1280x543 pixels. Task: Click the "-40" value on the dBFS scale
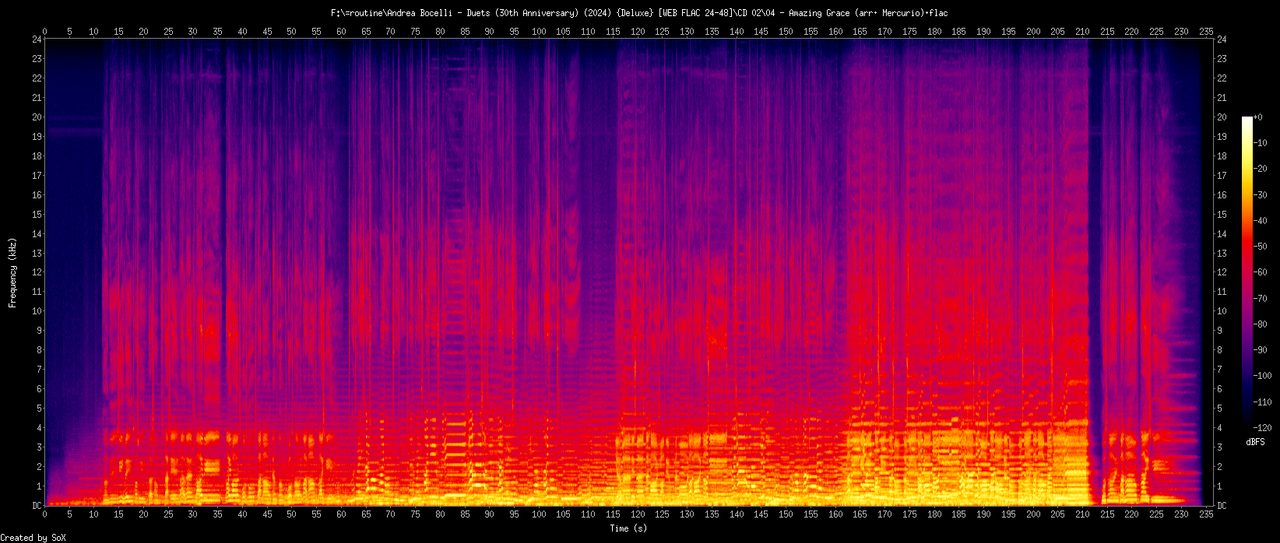coord(1262,220)
